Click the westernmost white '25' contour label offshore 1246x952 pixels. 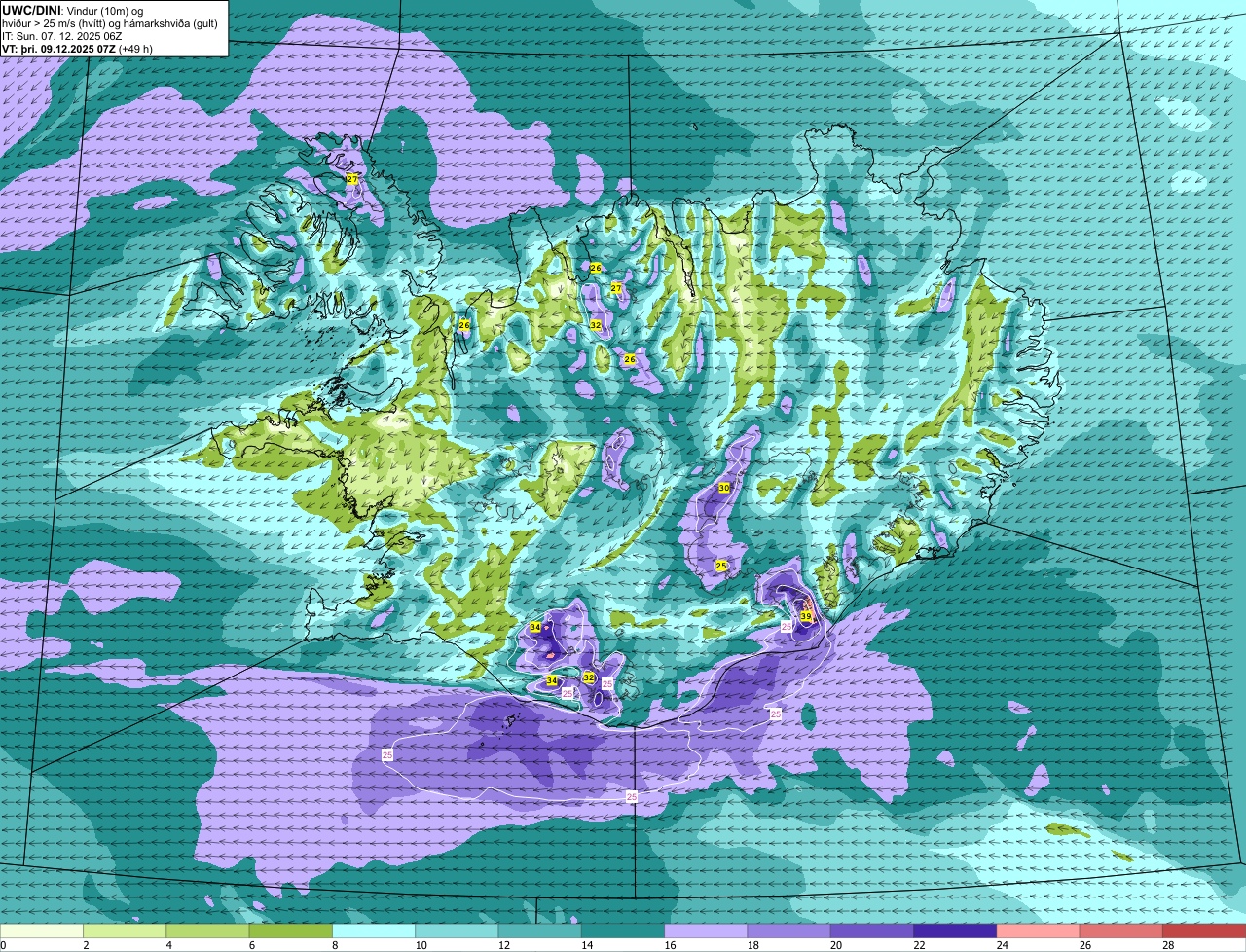[387, 754]
